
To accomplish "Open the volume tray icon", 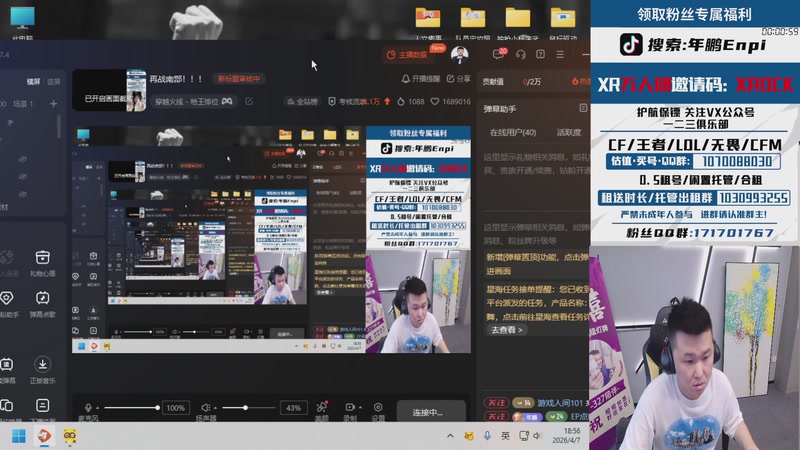I will (x=537, y=436).
